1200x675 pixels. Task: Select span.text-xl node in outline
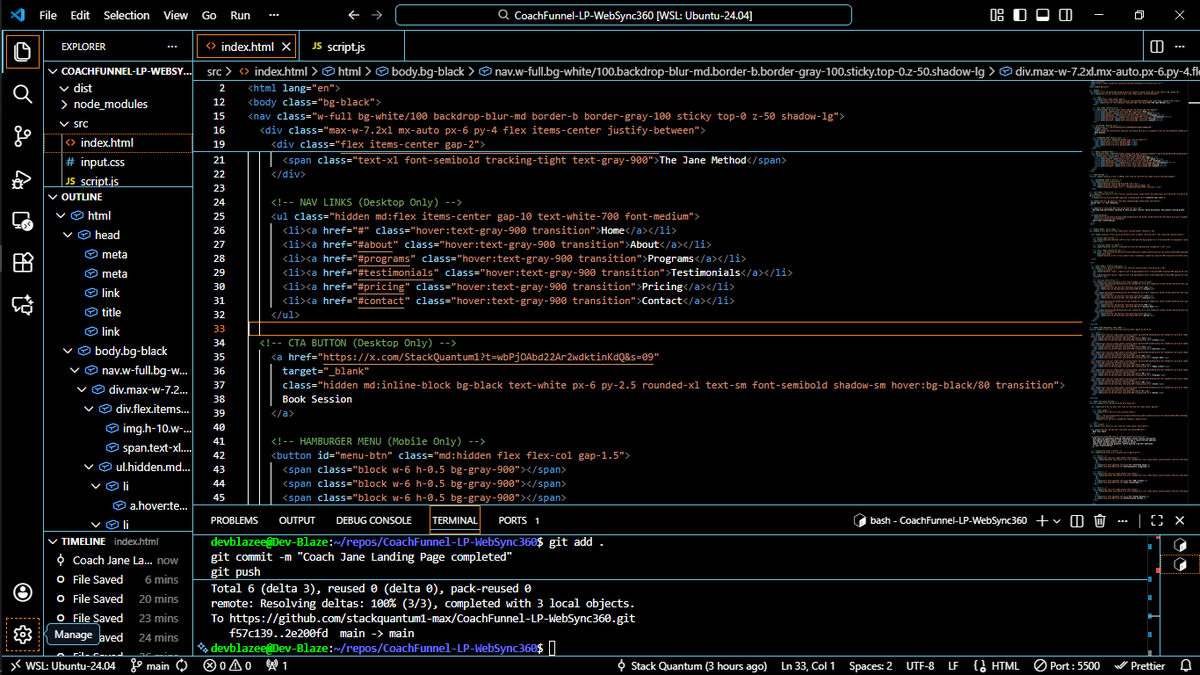pyautogui.click(x=118, y=448)
